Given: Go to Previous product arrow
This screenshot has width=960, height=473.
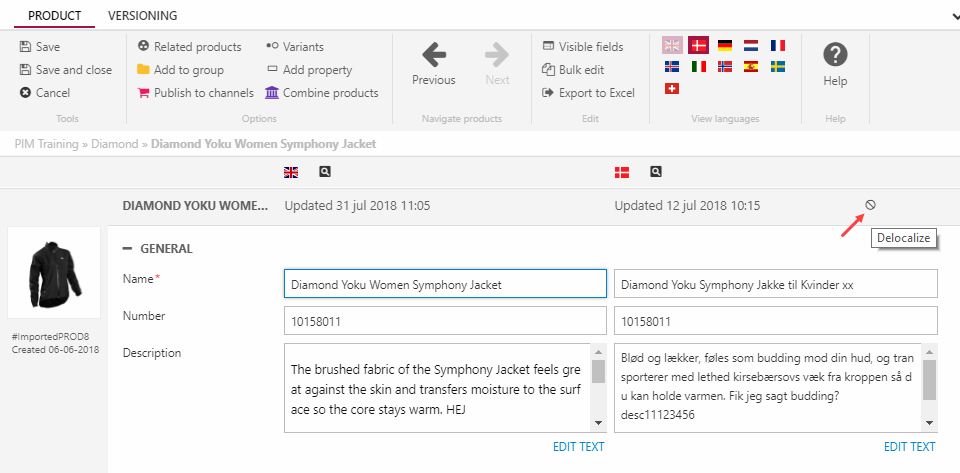Looking at the screenshot, I should point(433,55).
